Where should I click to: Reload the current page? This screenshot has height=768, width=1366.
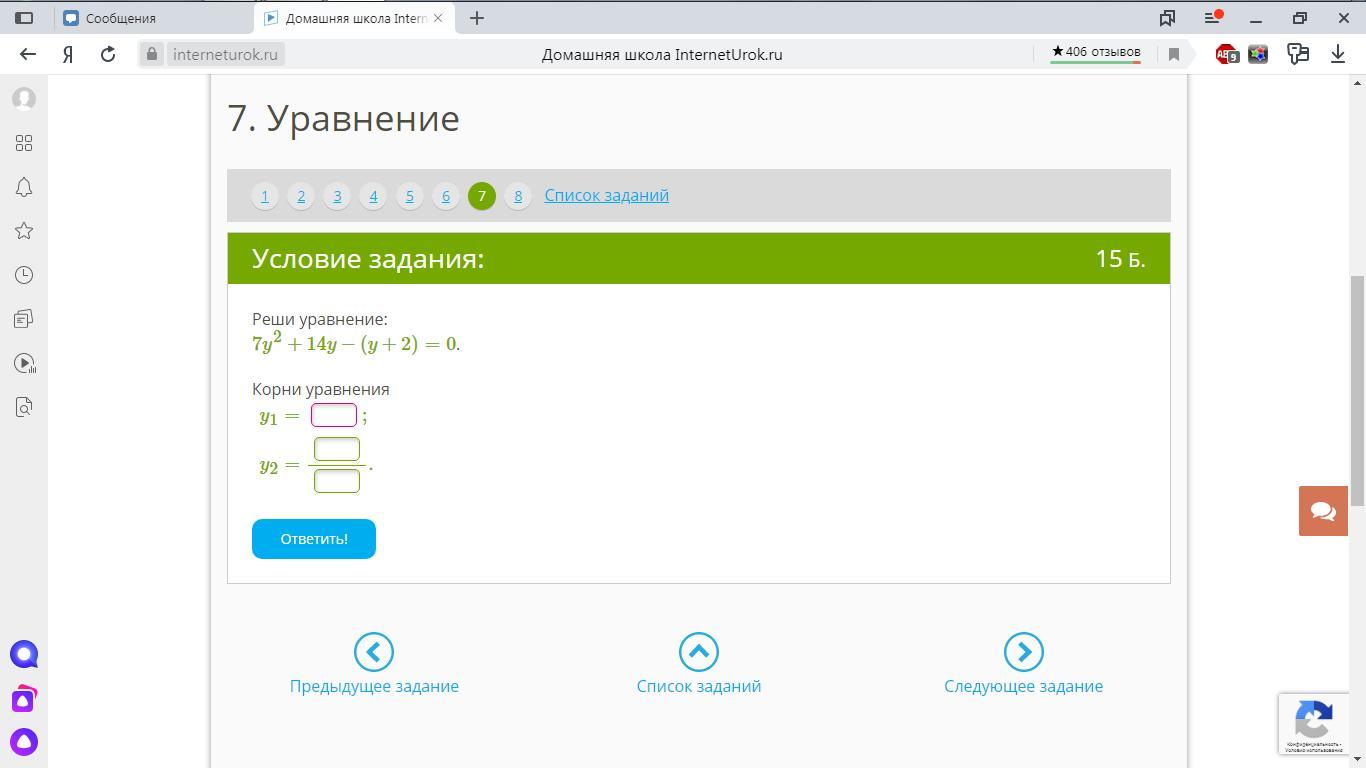click(x=108, y=54)
